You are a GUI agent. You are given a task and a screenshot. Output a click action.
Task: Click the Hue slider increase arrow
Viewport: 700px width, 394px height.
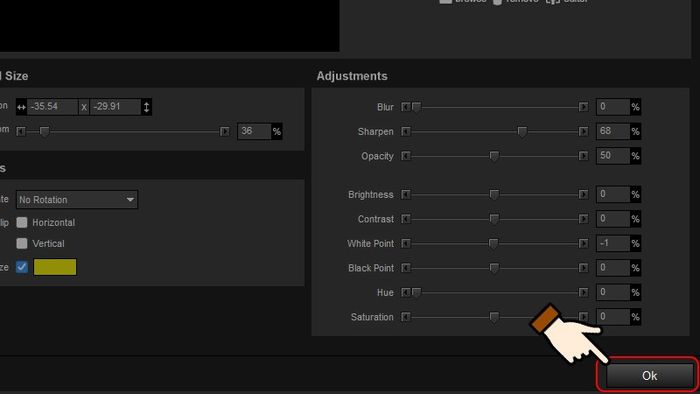pos(583,293)
